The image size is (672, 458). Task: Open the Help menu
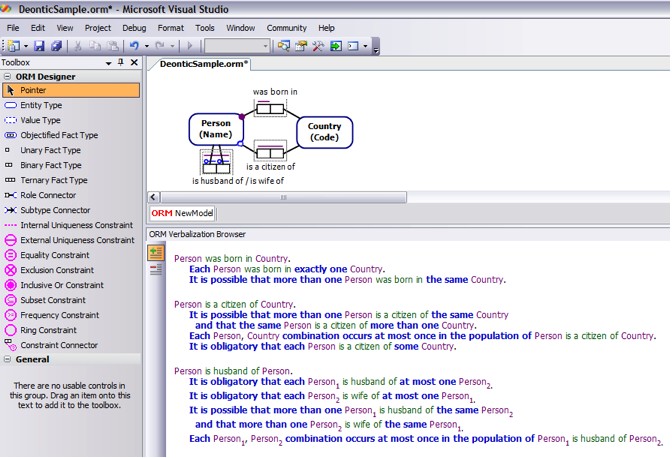tap(326, 28)
